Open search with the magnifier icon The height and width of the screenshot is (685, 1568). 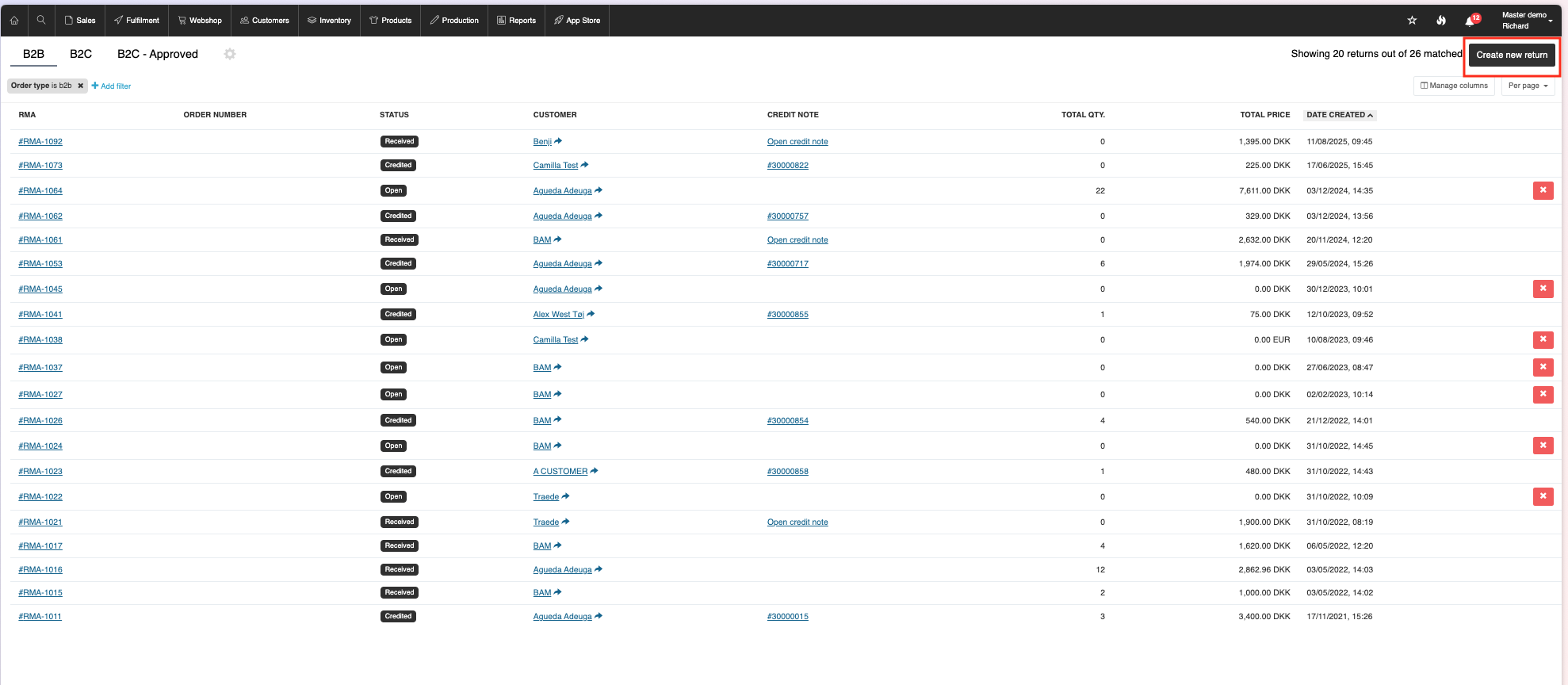pyautogui.click(x=41, y=21)
